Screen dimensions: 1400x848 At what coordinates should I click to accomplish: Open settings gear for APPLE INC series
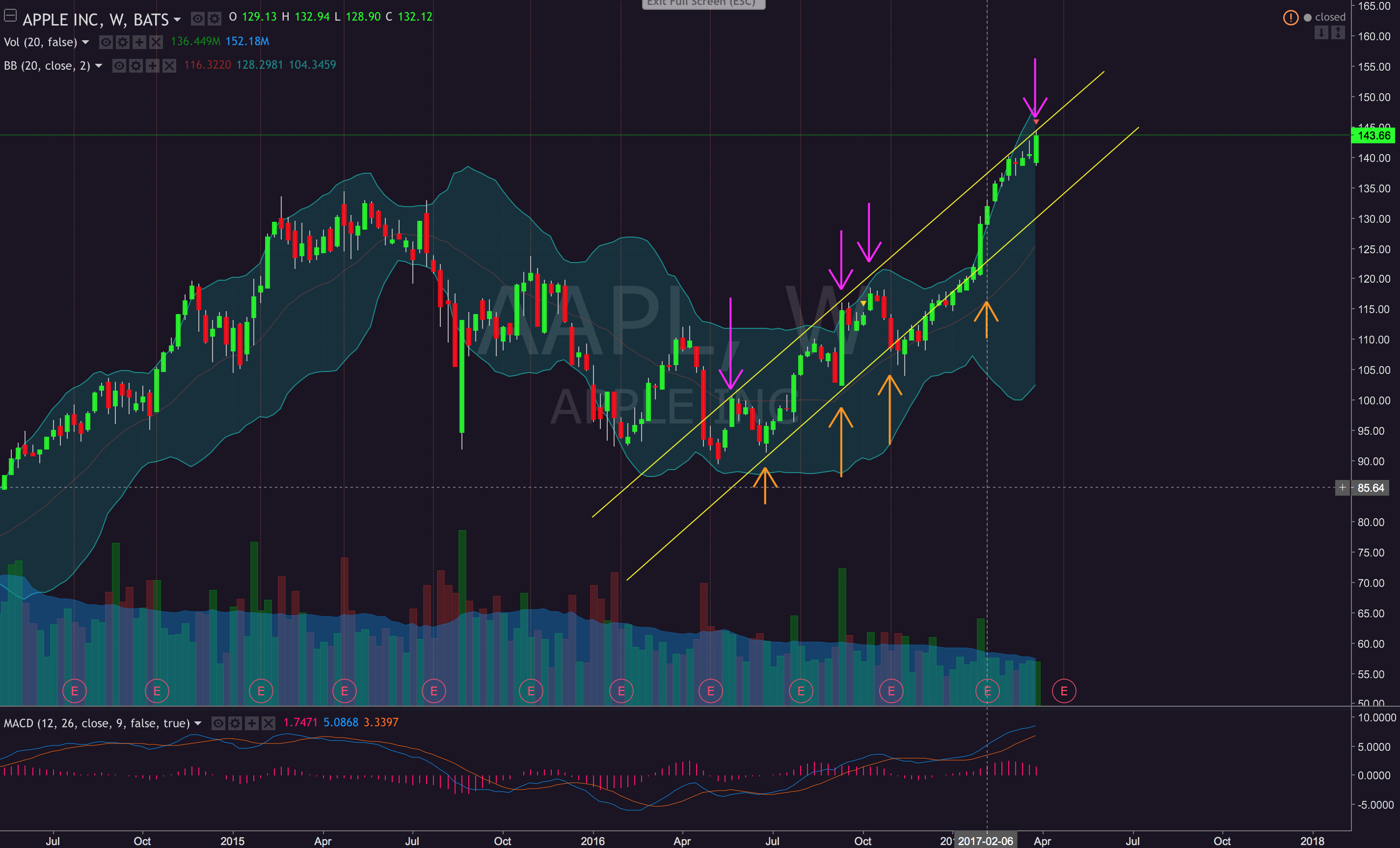[x=214, y=19]
